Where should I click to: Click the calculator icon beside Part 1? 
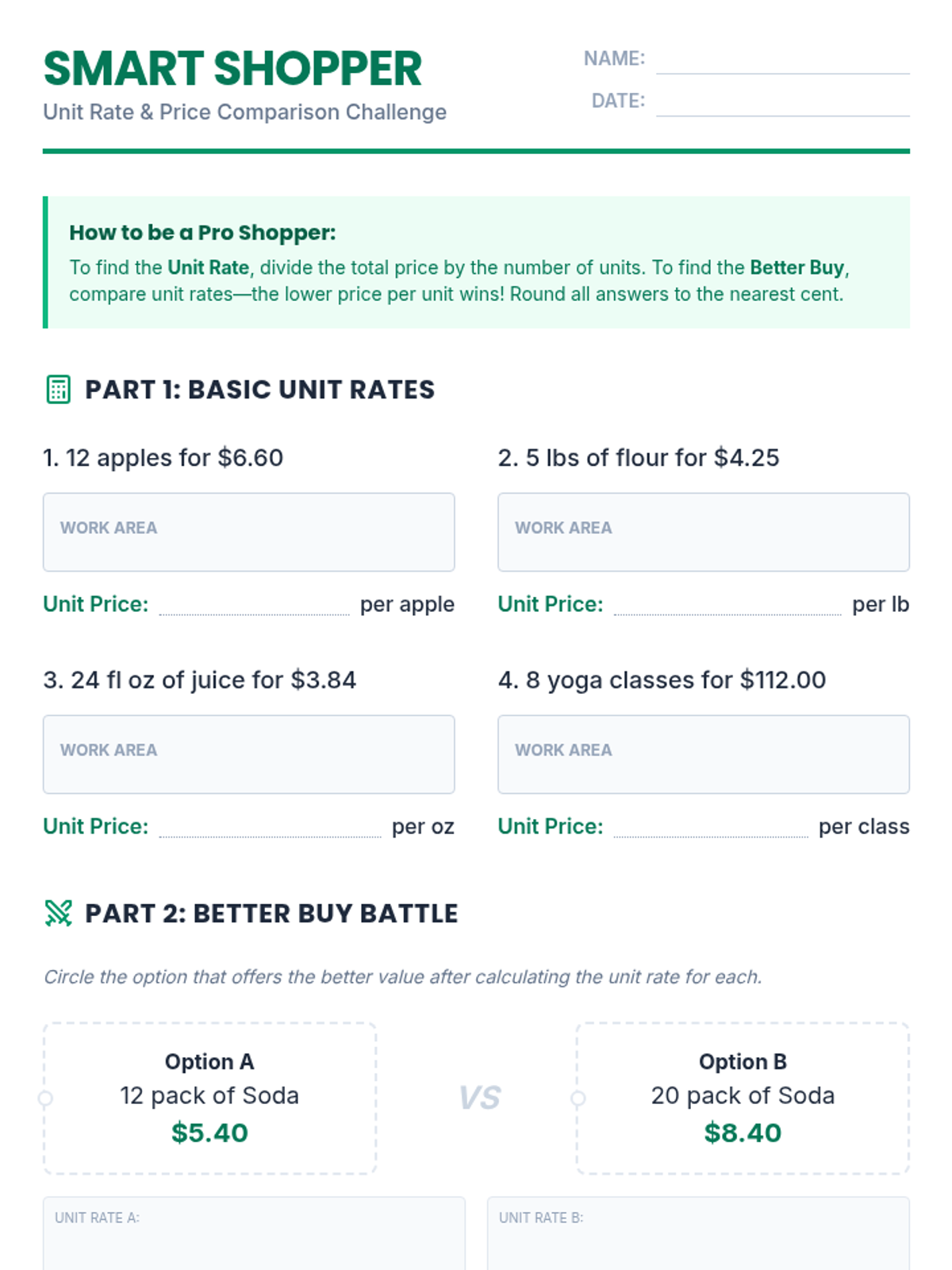click(x=58, y=390)
